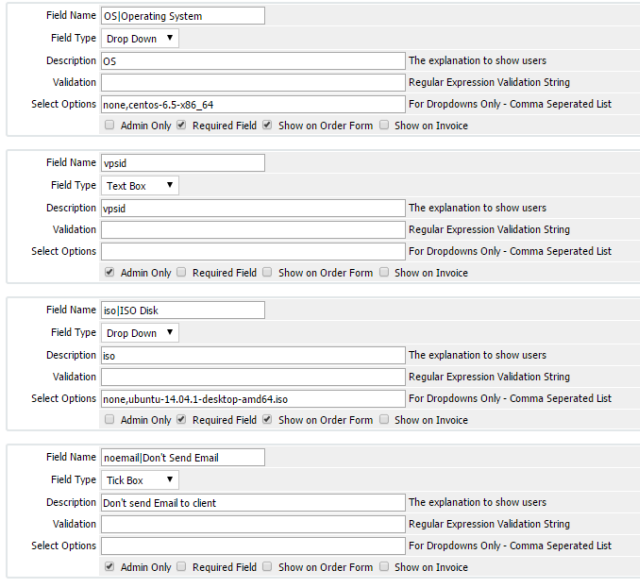
Task: Enable Show on Order Form for vpsid field
Action: 267,272
